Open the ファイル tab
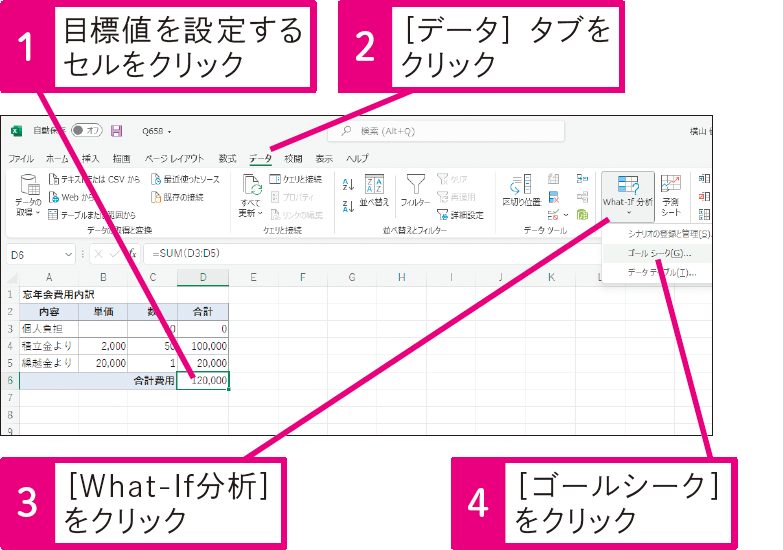The image size is (783, 550). pos(21,159)
